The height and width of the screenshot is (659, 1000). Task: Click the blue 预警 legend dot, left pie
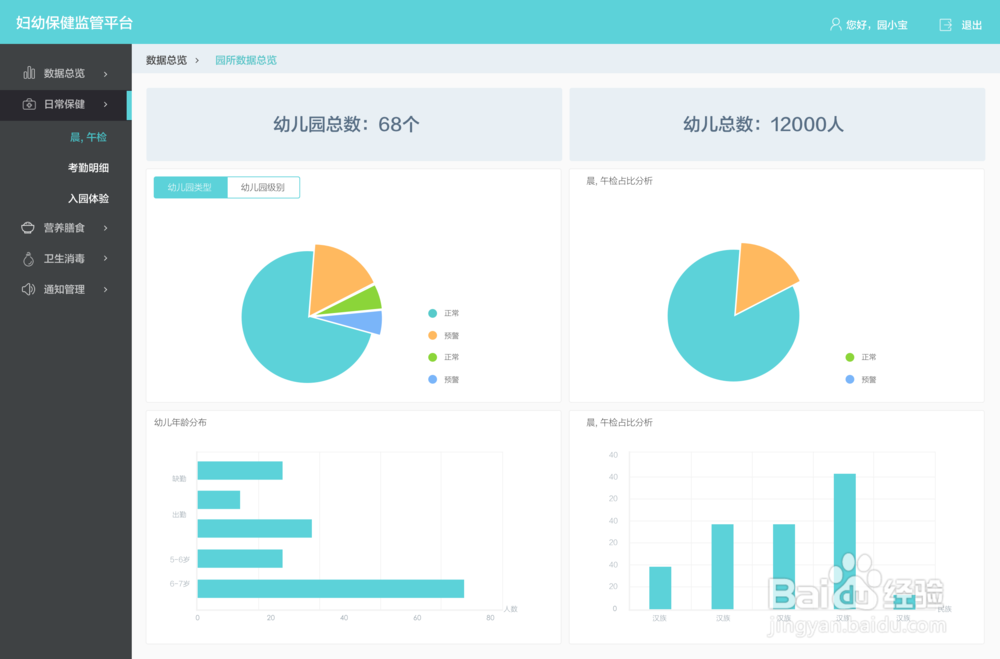(432, 380)
